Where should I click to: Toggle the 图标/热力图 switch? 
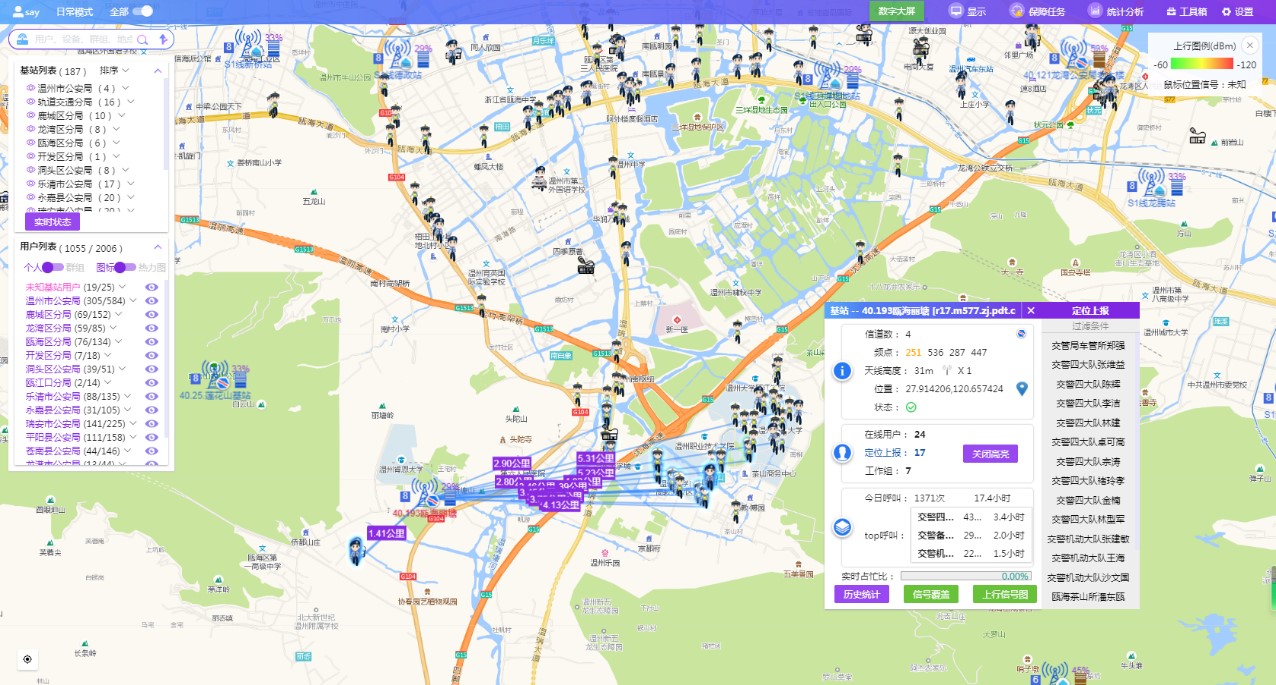coord(125,267)
